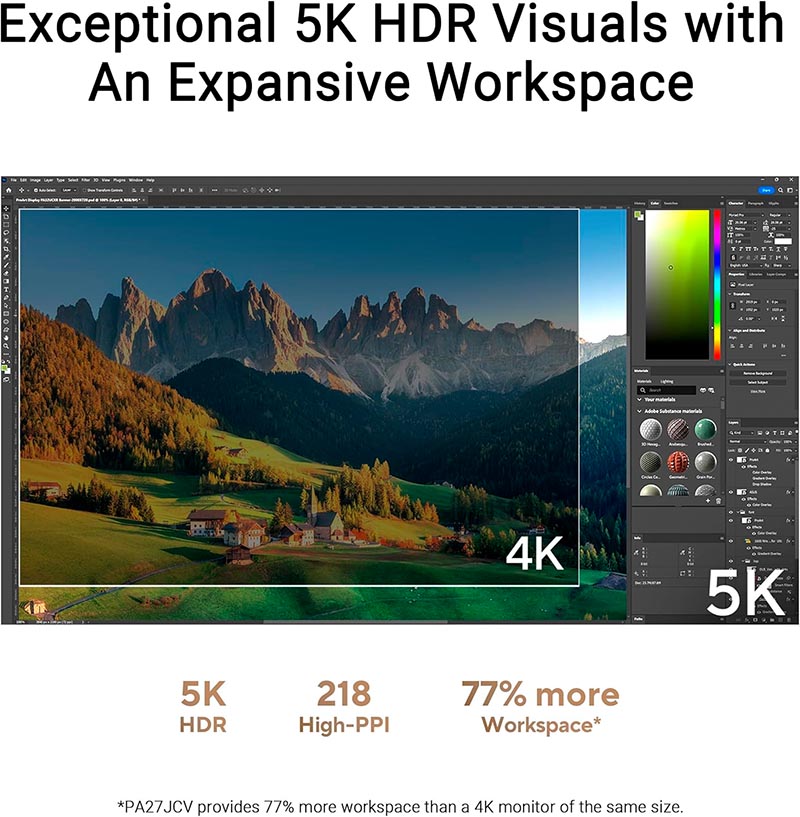Switch to the Swatches tab
This screenshot has height=817, width=800.
click(x=670, y=203)
